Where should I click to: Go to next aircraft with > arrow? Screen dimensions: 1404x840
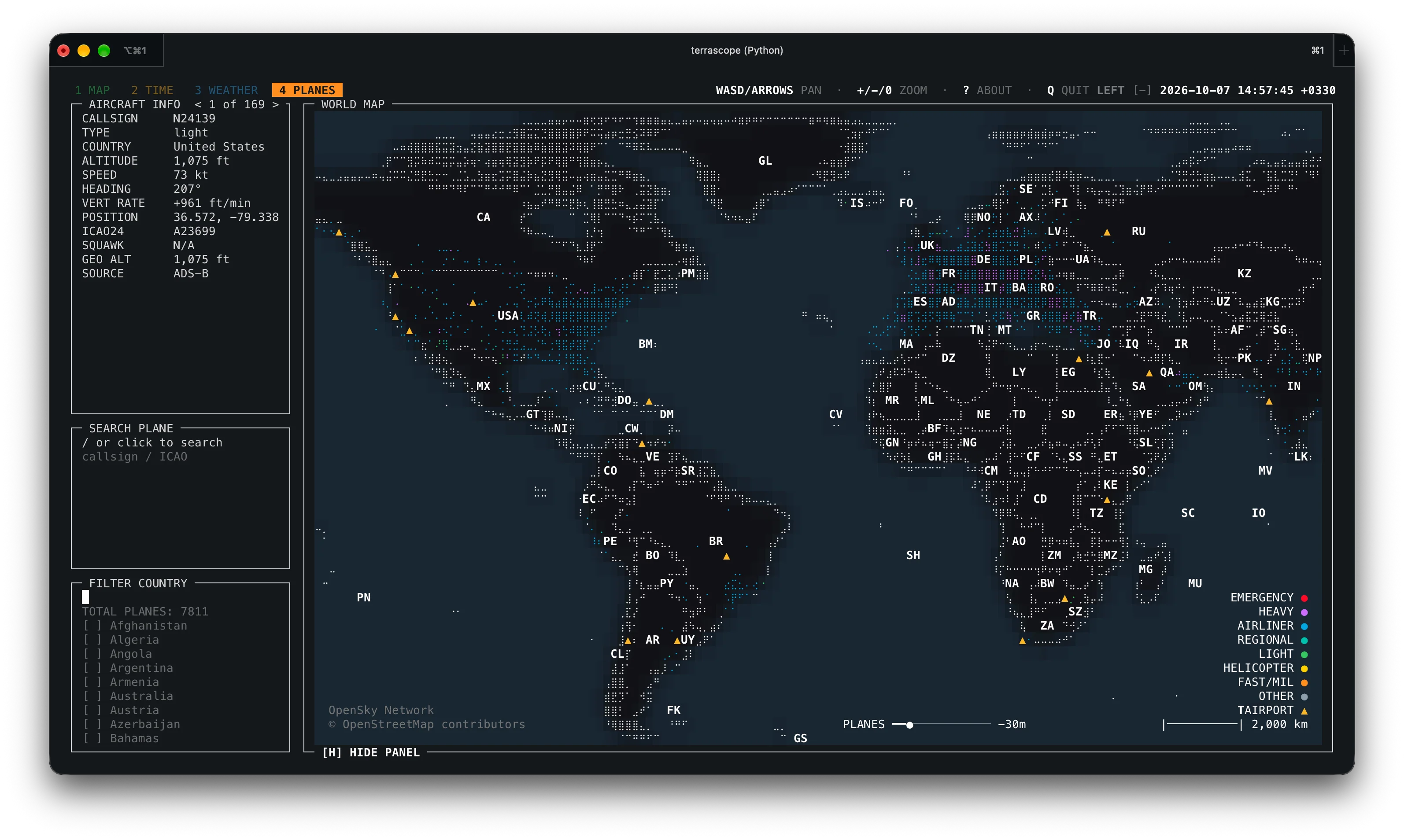(276, 104)
